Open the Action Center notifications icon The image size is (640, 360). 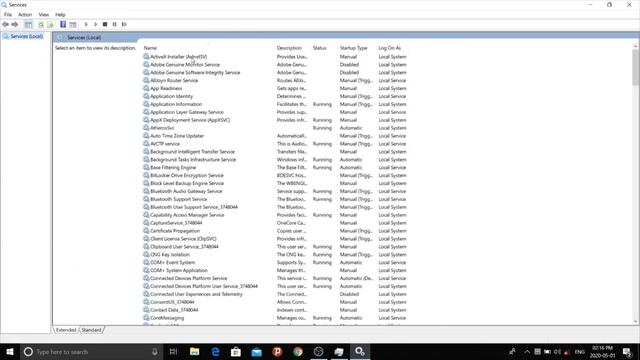coord(627,351)
